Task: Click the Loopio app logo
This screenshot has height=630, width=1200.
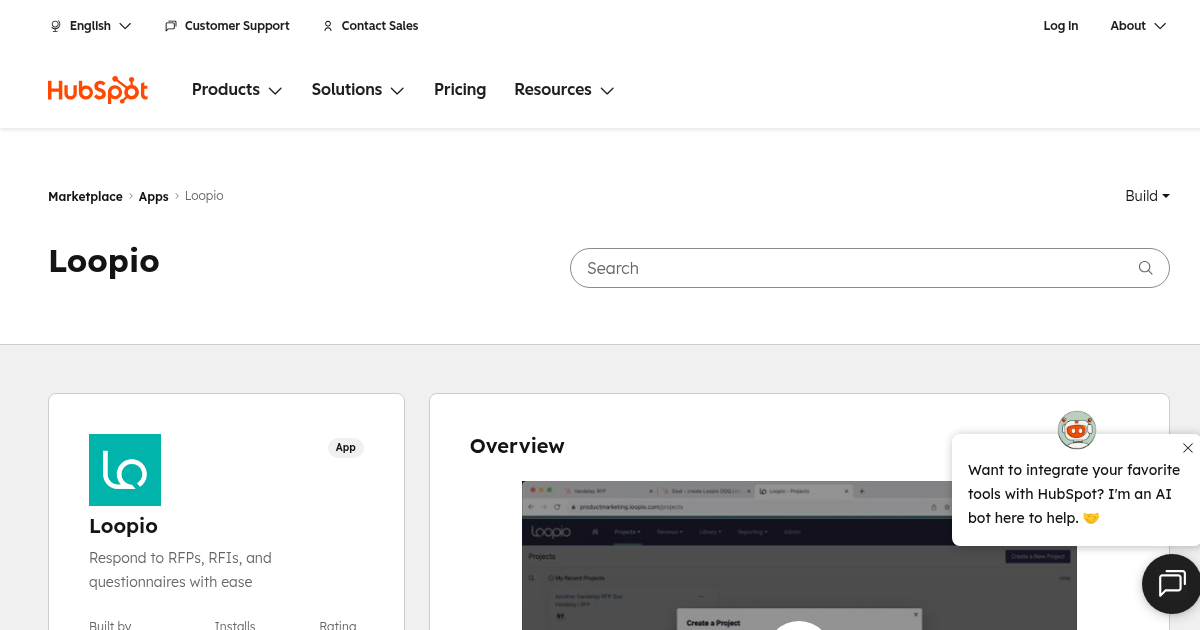Action: (x=125, y=470)
